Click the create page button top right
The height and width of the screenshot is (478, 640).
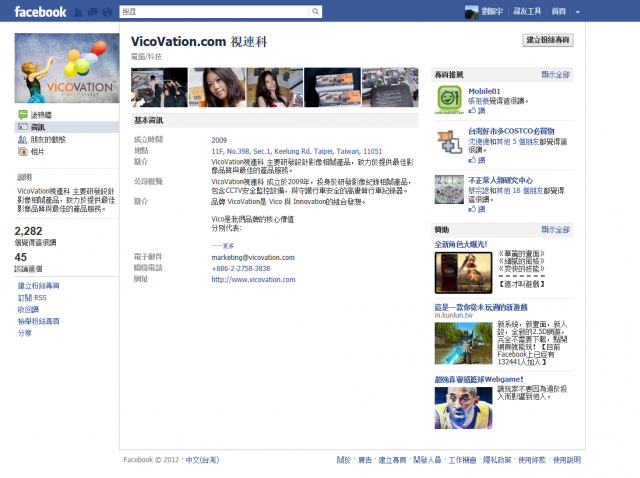coord(548,40)
